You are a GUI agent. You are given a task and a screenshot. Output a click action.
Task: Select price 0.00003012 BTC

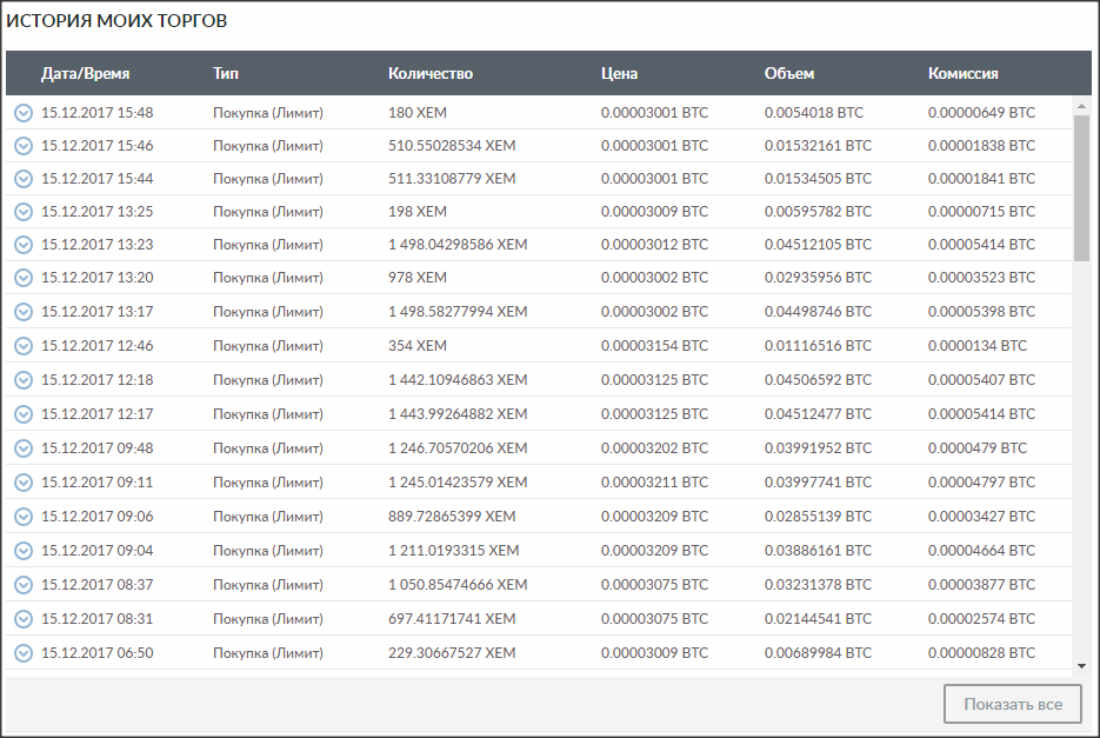[x=655, y=245]
